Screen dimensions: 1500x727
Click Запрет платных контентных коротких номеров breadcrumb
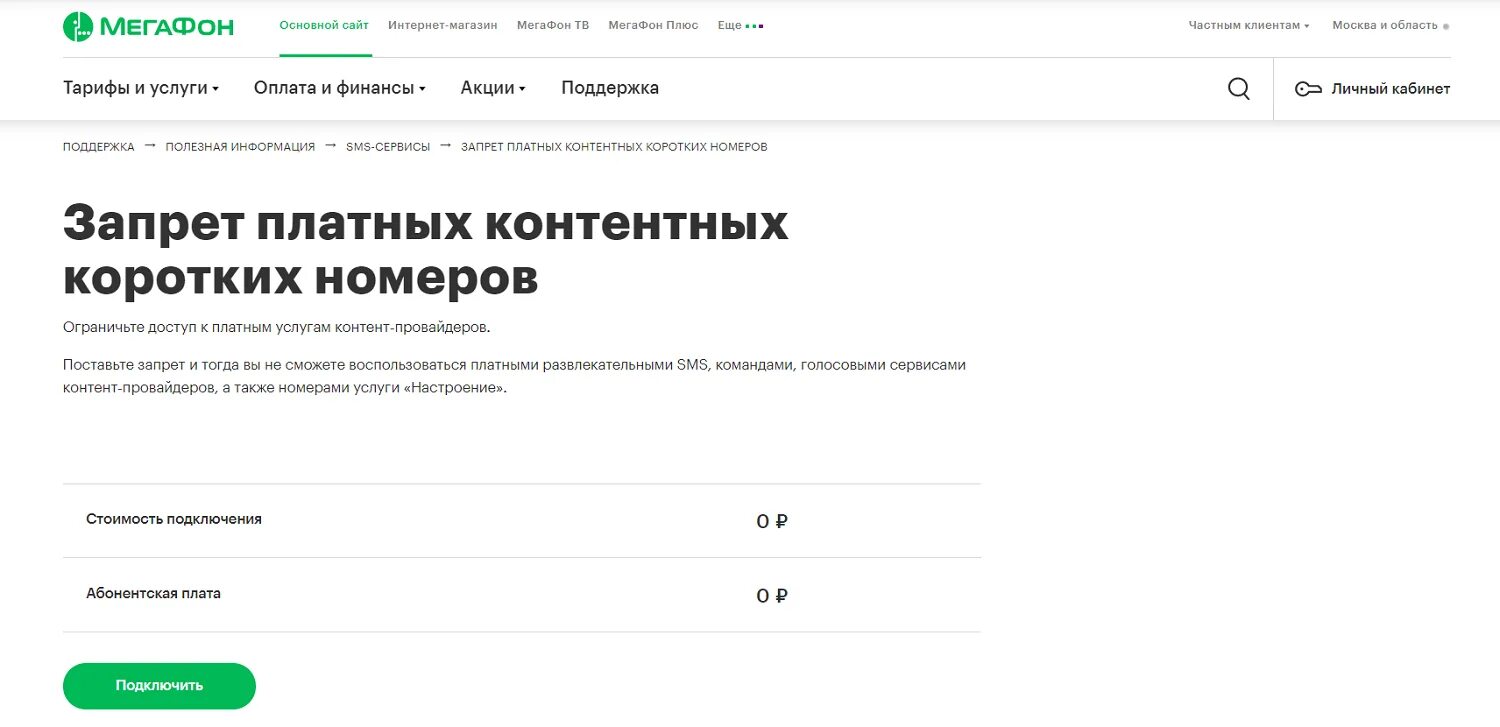pos(614,147)
